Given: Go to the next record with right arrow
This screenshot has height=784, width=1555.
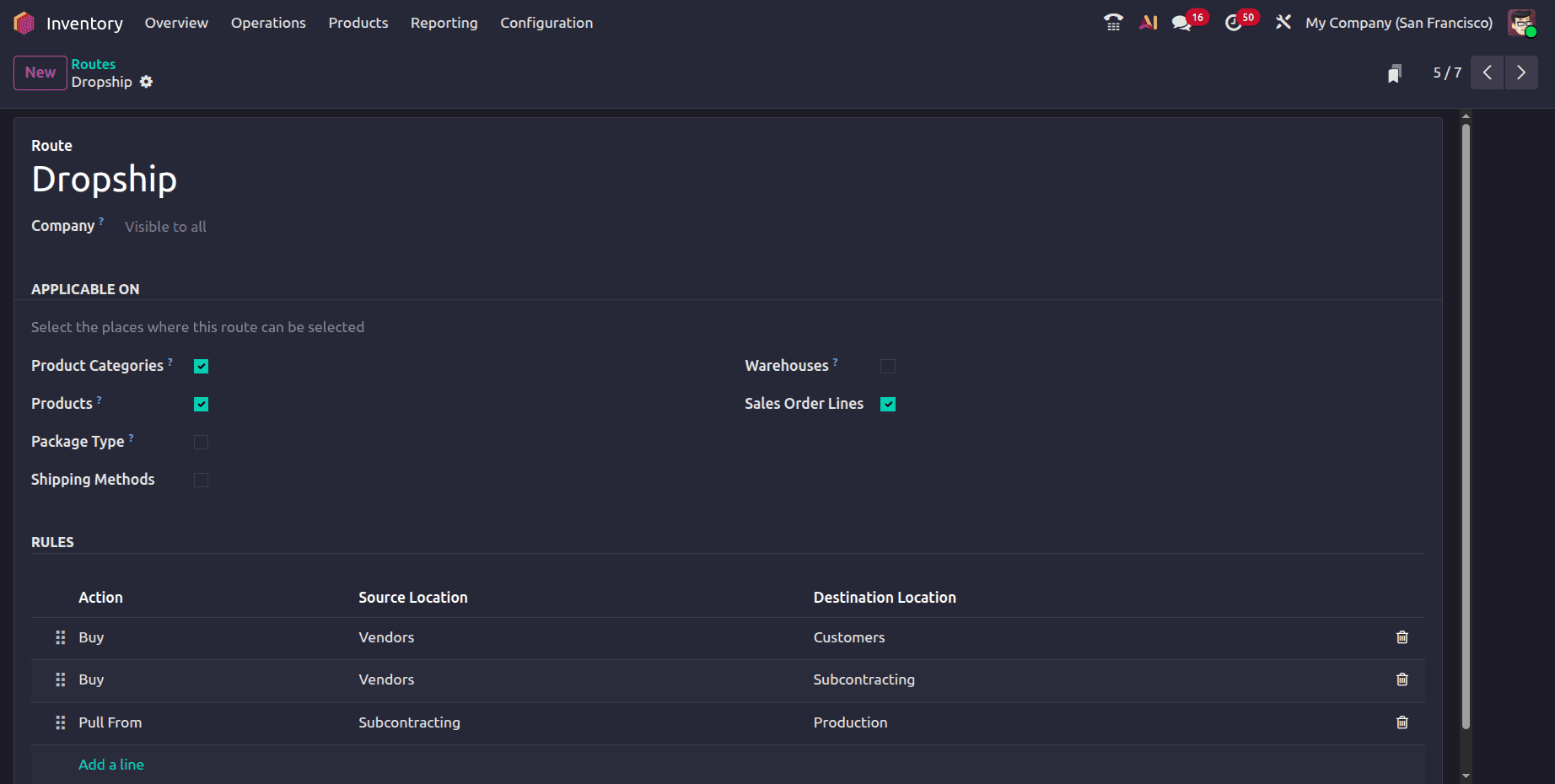Looking at the screenshot, I should click(1521, 72).
